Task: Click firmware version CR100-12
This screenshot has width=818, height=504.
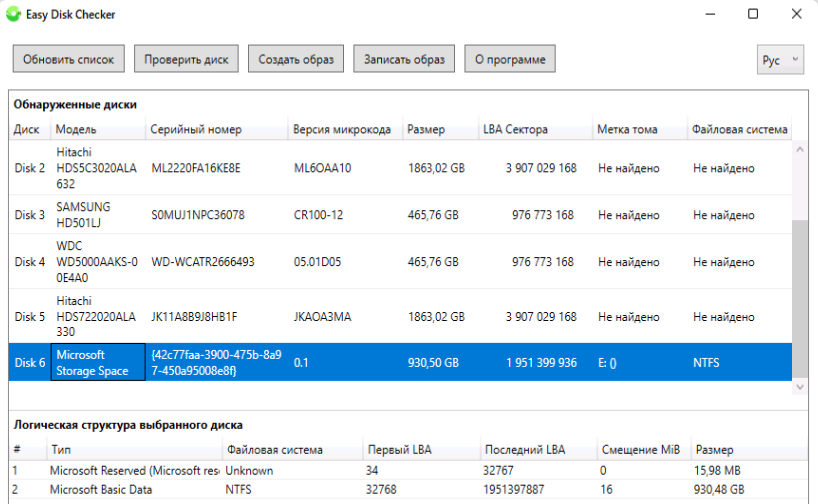Action: pyautogui.click(x=318, y=214)
